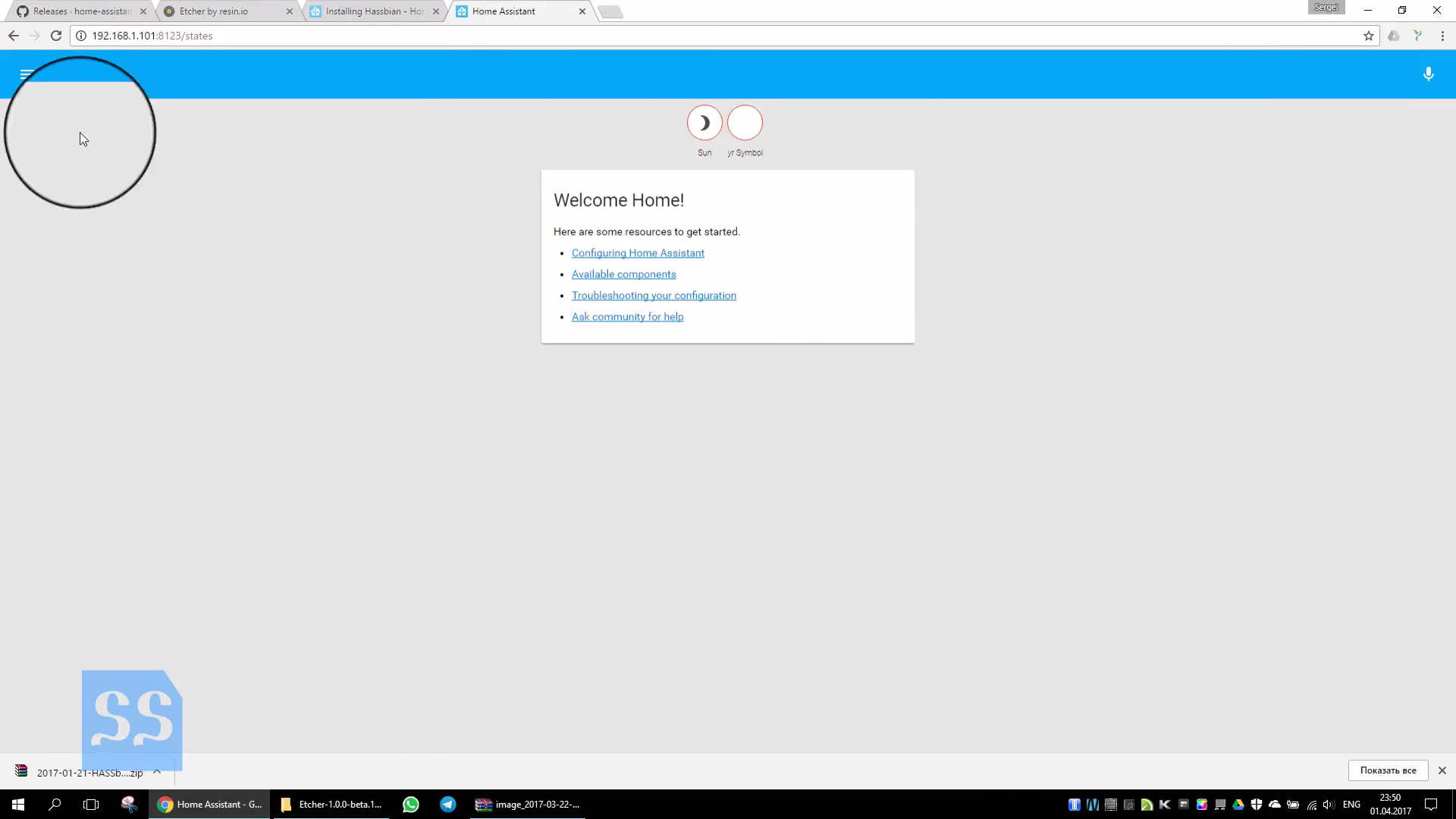Start voice command with microphone icon
Image resolution: width=1456 pixels, height=819 pixels.
(1428, 74)
